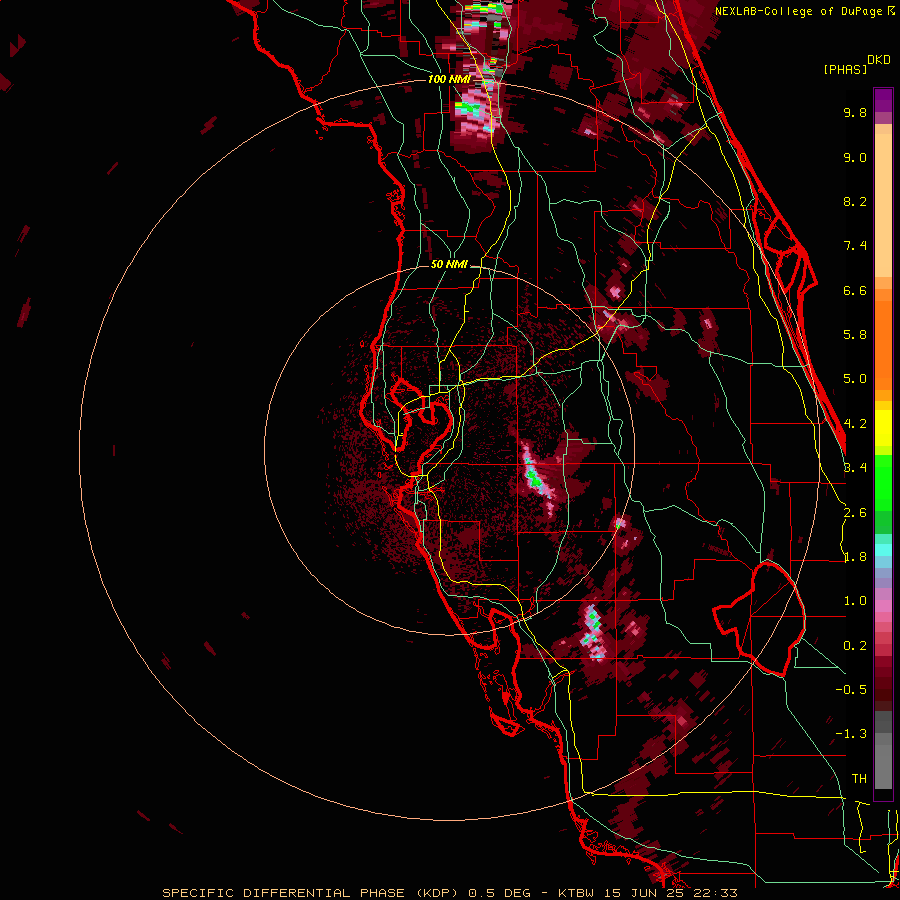
Task: Select the 2.6 legend value
Action: click(855, 512)
